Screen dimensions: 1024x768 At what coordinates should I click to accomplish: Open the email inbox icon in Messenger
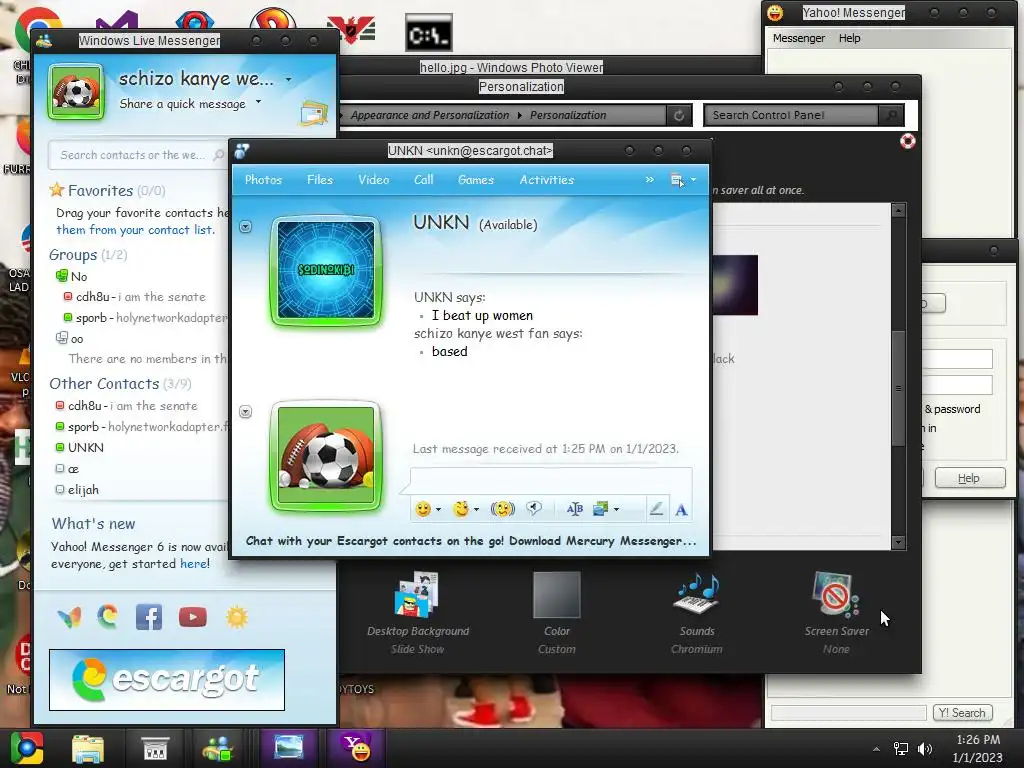coord(313,114)
